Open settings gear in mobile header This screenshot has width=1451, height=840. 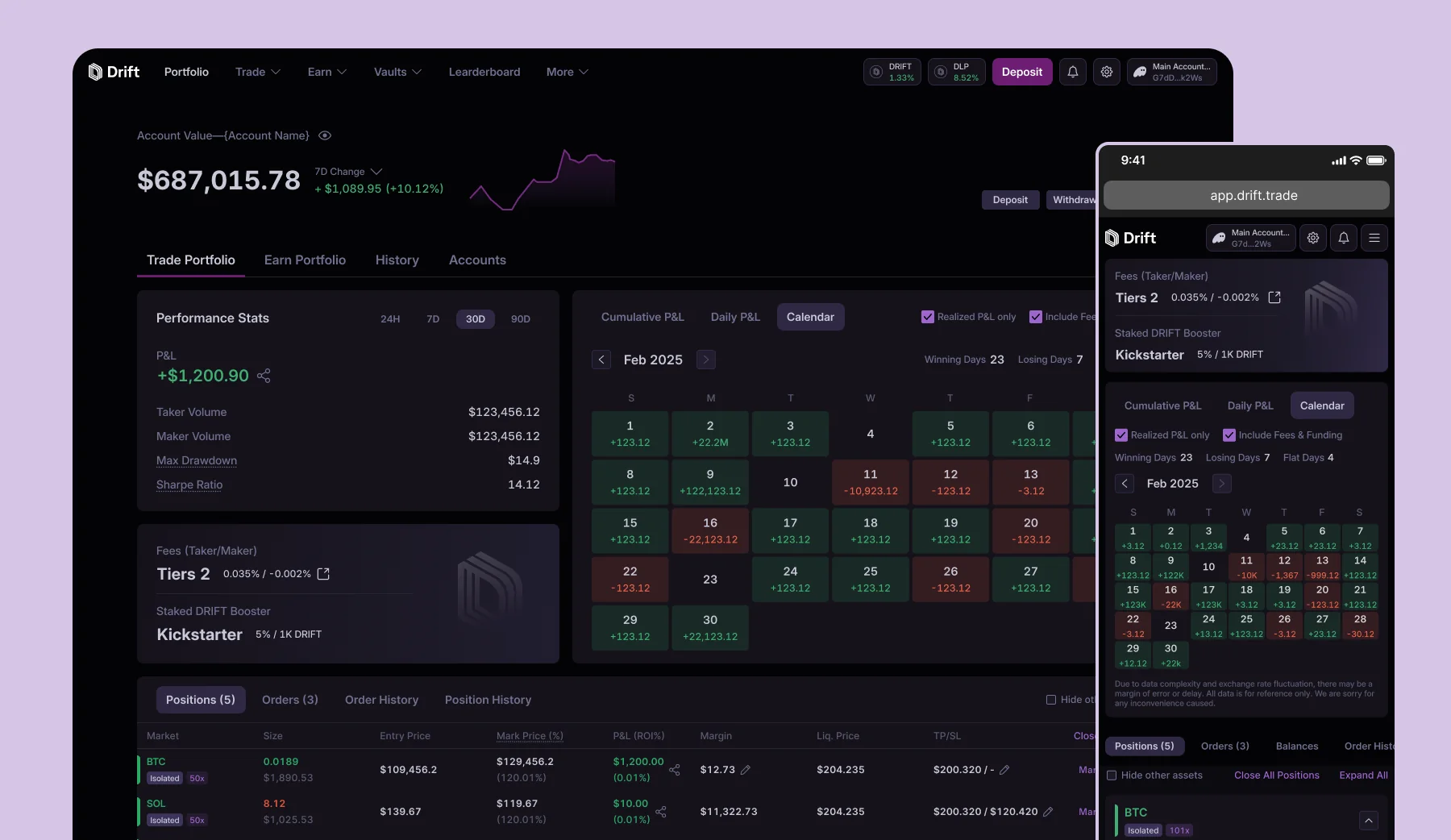(1313, 238)
